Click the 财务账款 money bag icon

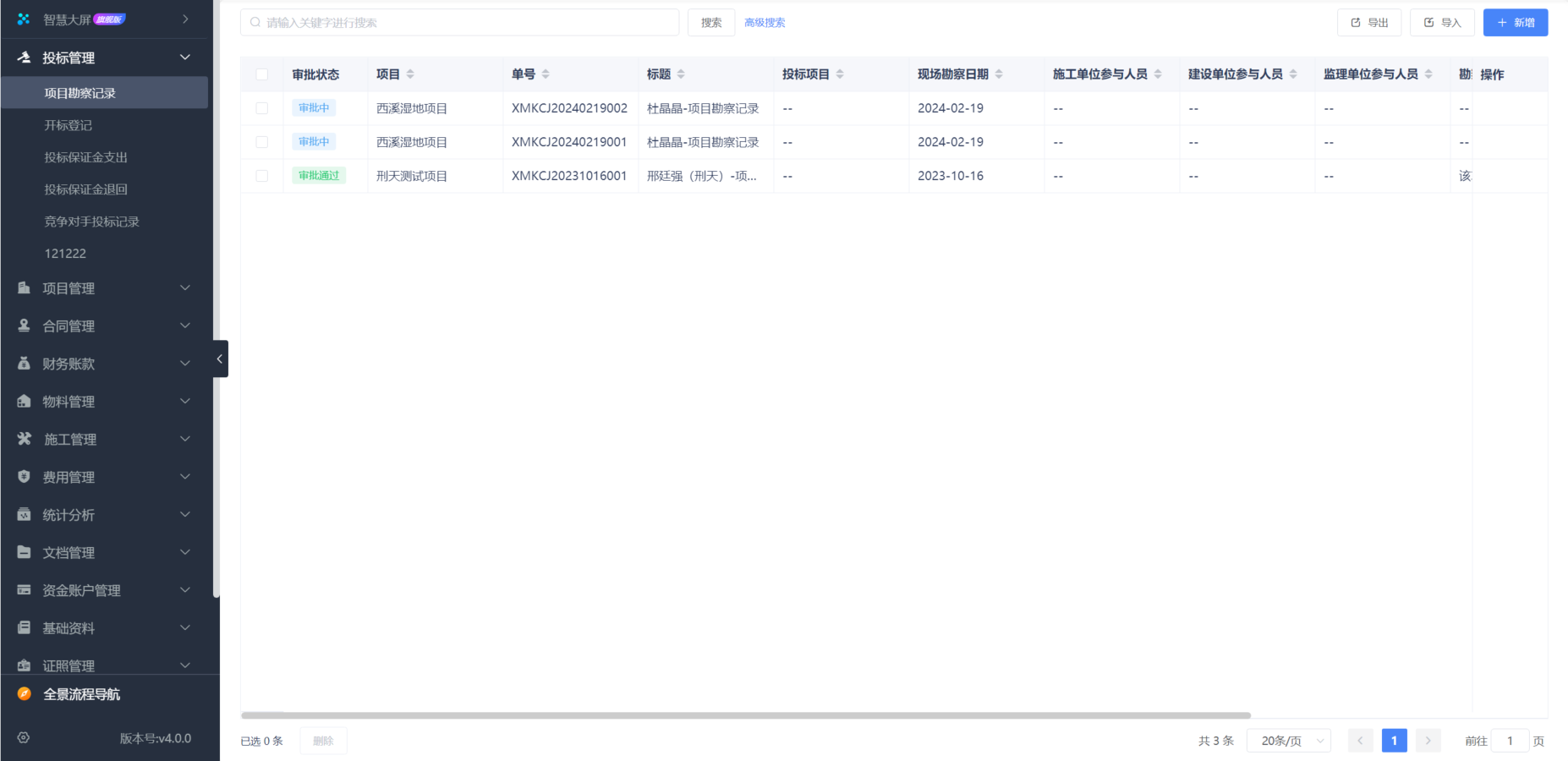25,364
